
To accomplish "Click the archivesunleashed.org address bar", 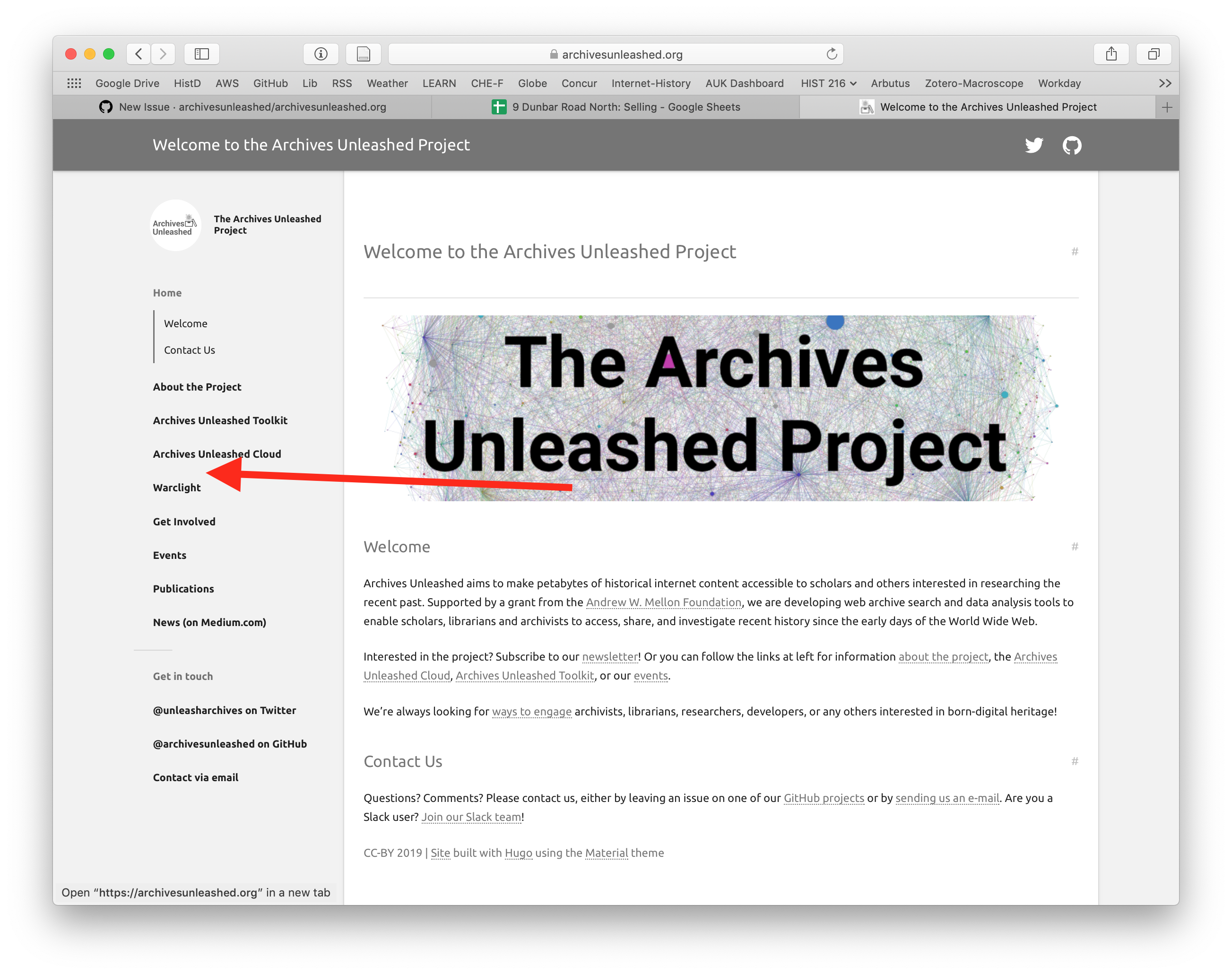I will pyautogui.click(x=622, y=54).
